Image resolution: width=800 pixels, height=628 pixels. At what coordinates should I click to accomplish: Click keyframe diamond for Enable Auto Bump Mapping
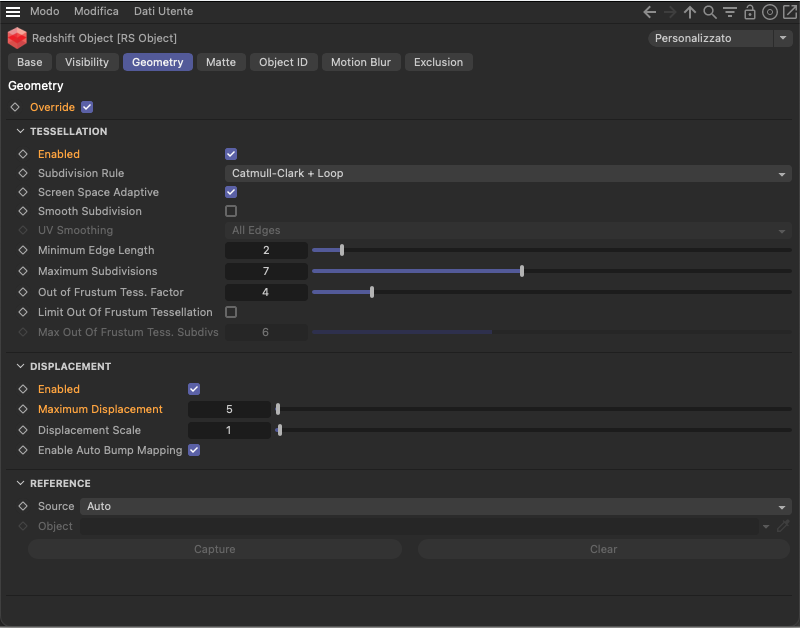click(x=23, y=450)
